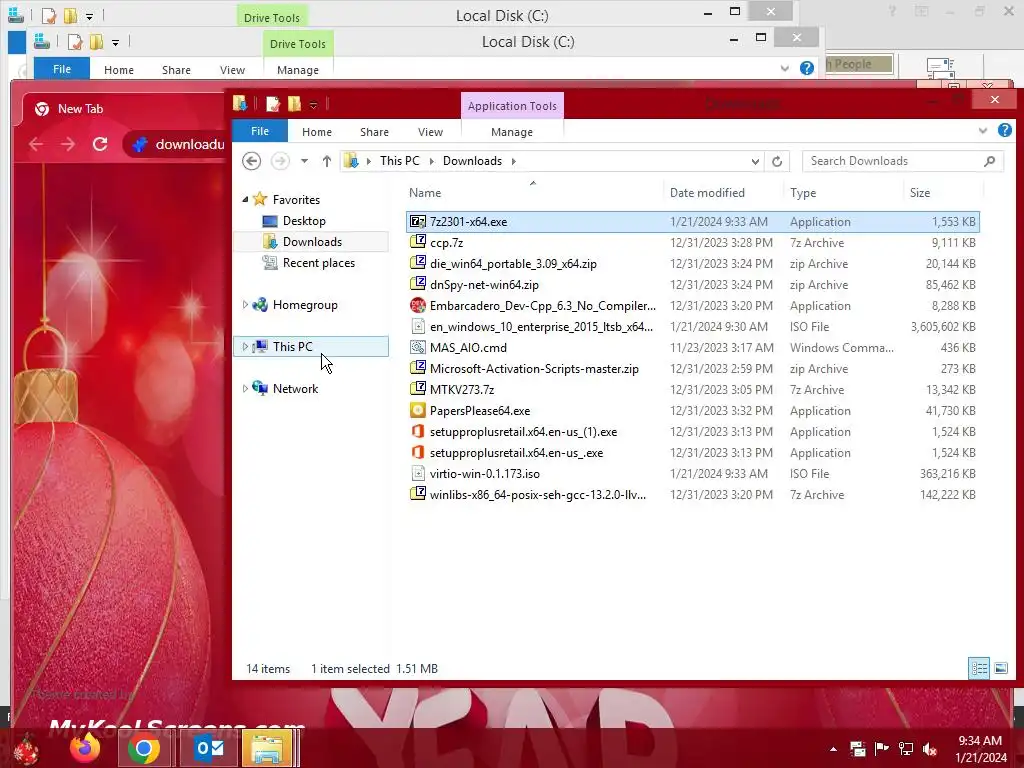1024x768 pixels.
Task: Select Desktop under Favorites
Action: pyautogui.click(x=304, y=221)
